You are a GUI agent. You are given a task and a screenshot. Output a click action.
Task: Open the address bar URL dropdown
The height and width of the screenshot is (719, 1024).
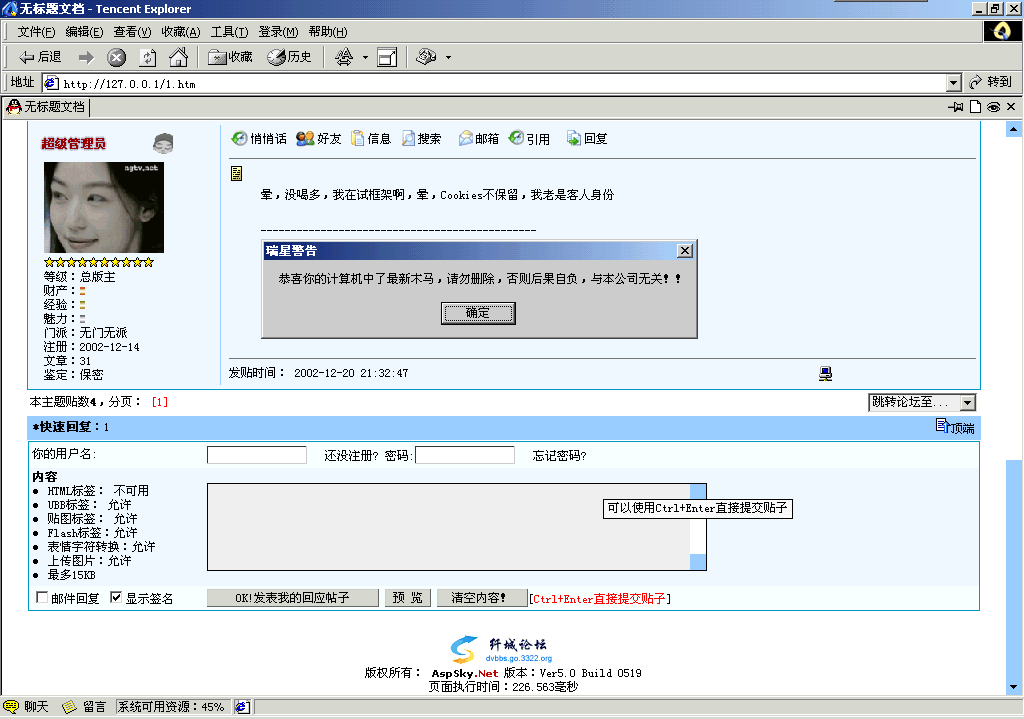953,83
